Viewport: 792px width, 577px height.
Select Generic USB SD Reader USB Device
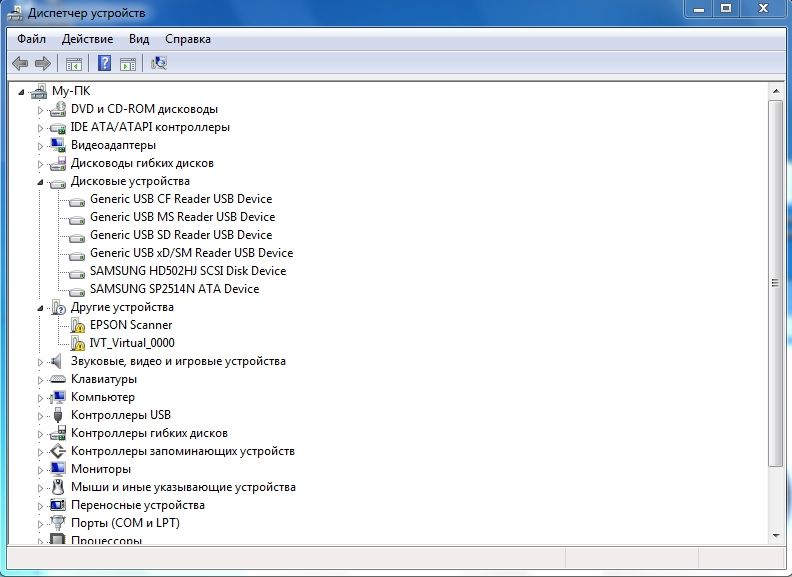pos(181,235)
